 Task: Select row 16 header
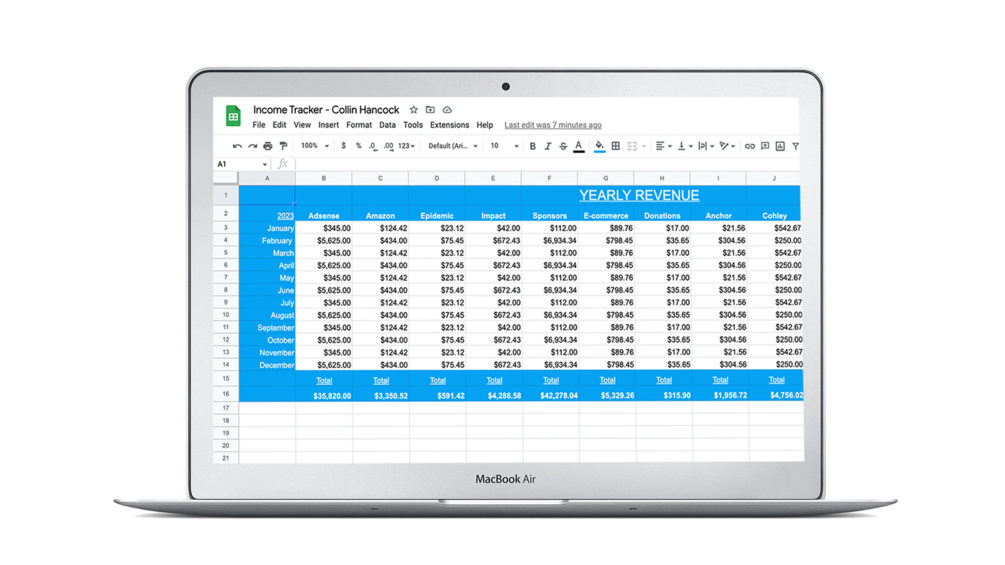pos(226,394)
